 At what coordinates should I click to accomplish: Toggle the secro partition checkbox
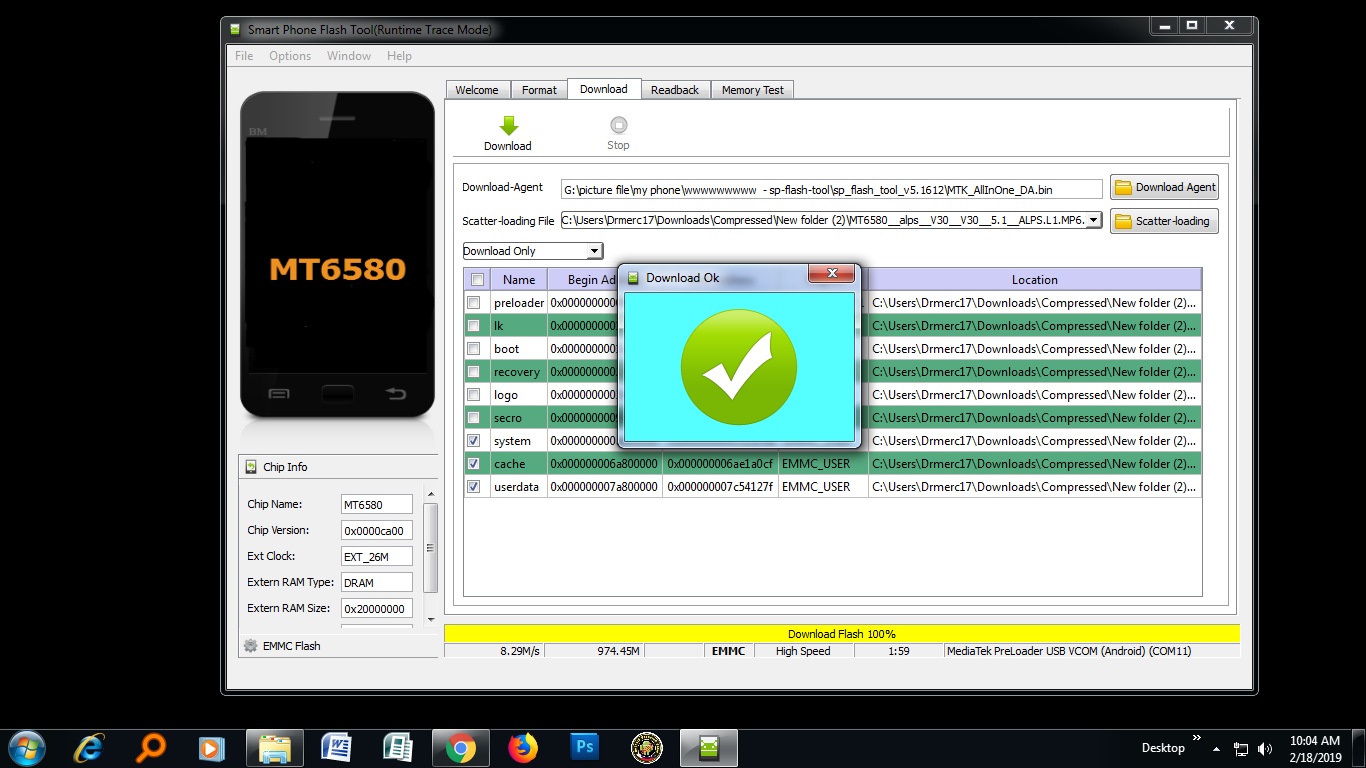coord(474,417)
